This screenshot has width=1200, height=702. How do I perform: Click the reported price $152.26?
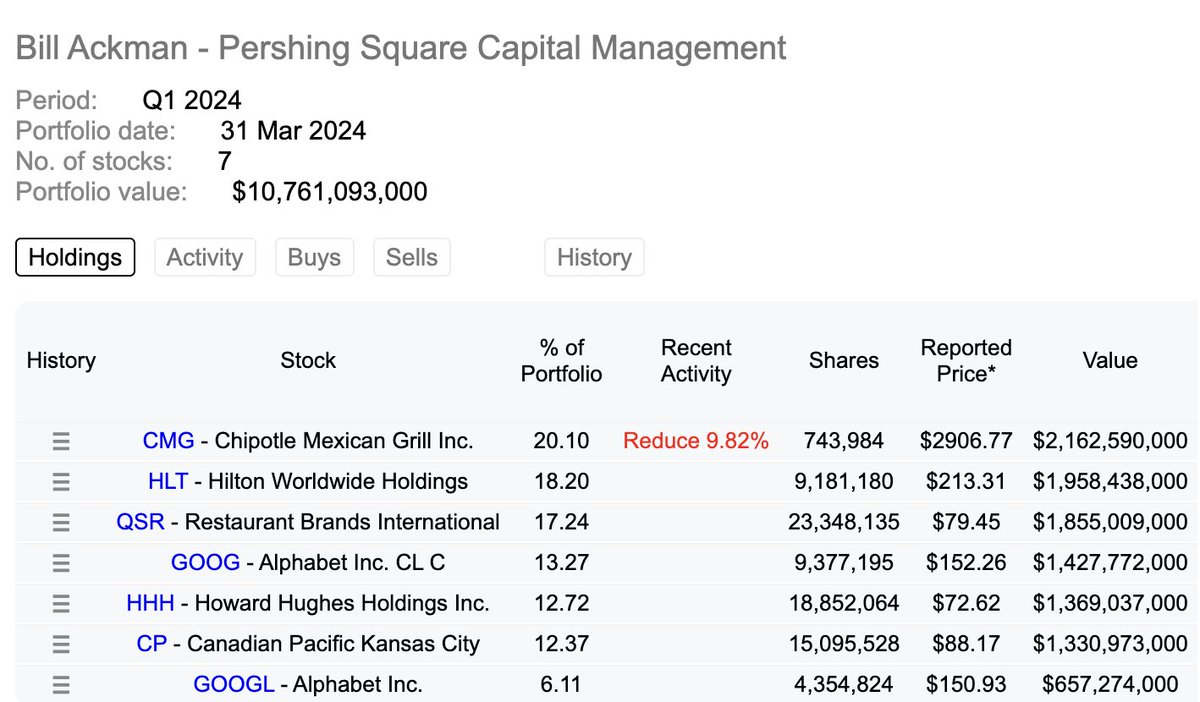[966, 563]
